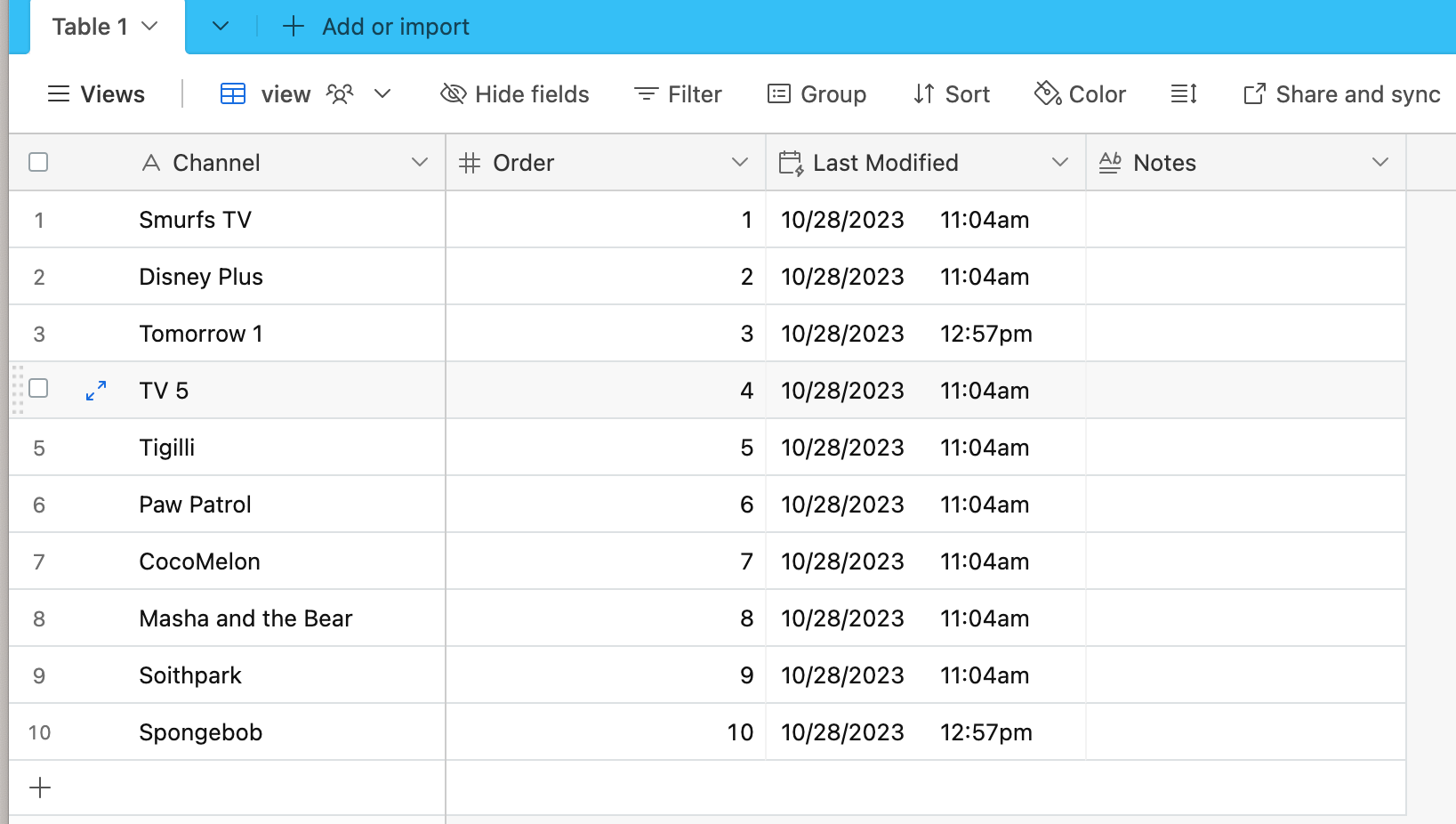Click Last Modified cell for Tomorrow 1
This screenshot has height=824, width=1456.
point(926,334)
